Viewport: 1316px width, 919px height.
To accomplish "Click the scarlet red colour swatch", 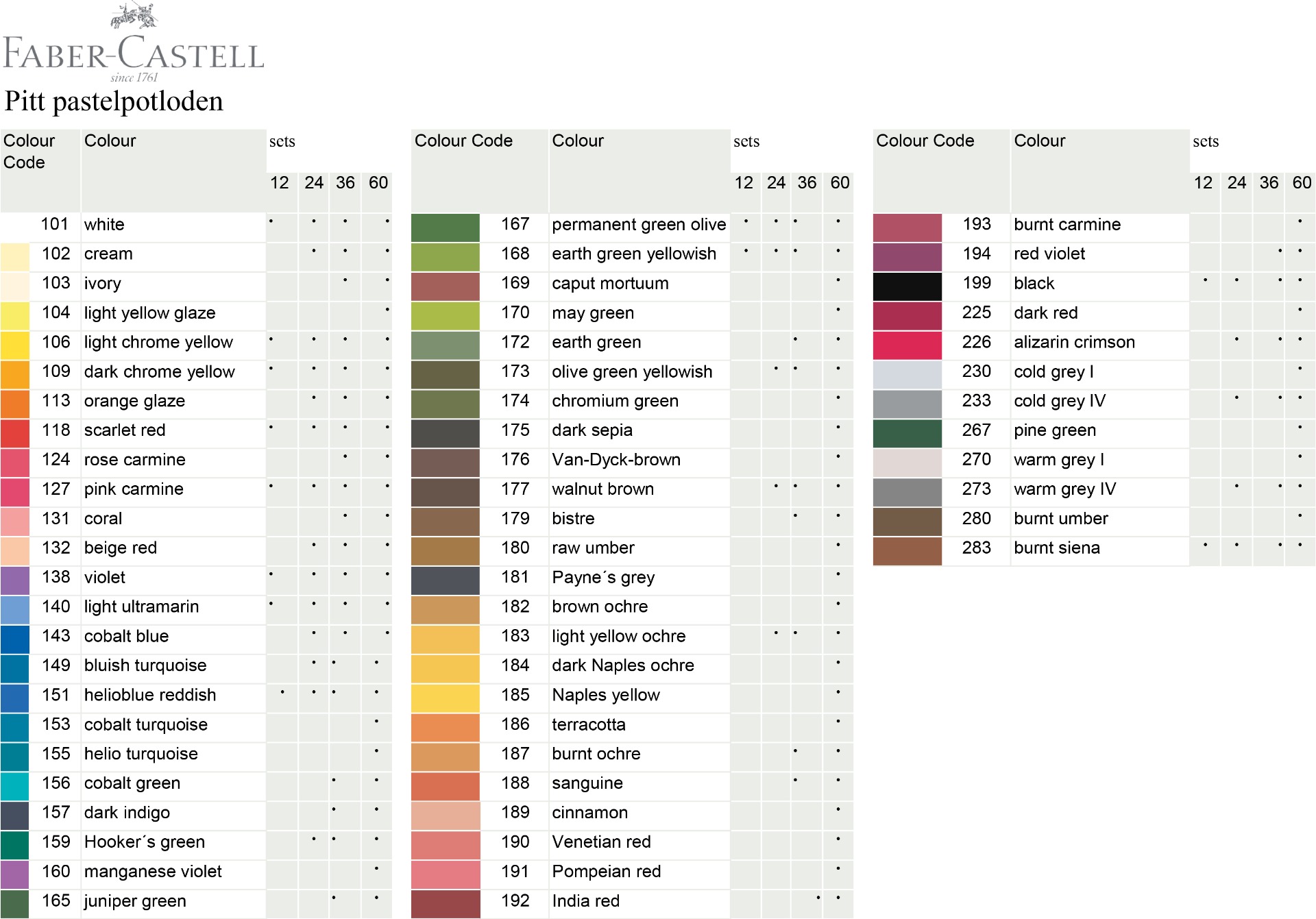I will [x=14, y=433].
